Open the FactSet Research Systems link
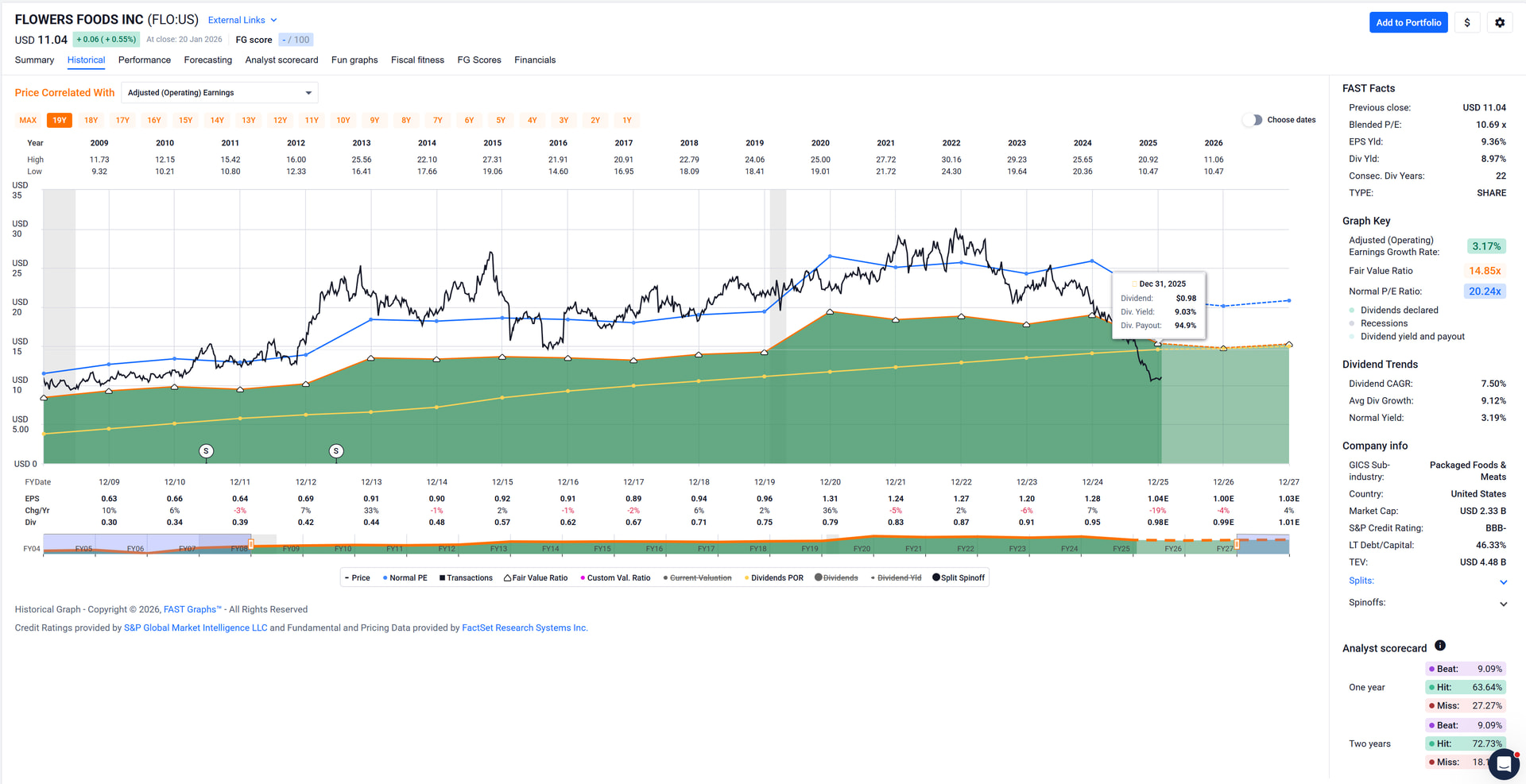The height and width of the screenshot is (784, 1526). [525, 628]
